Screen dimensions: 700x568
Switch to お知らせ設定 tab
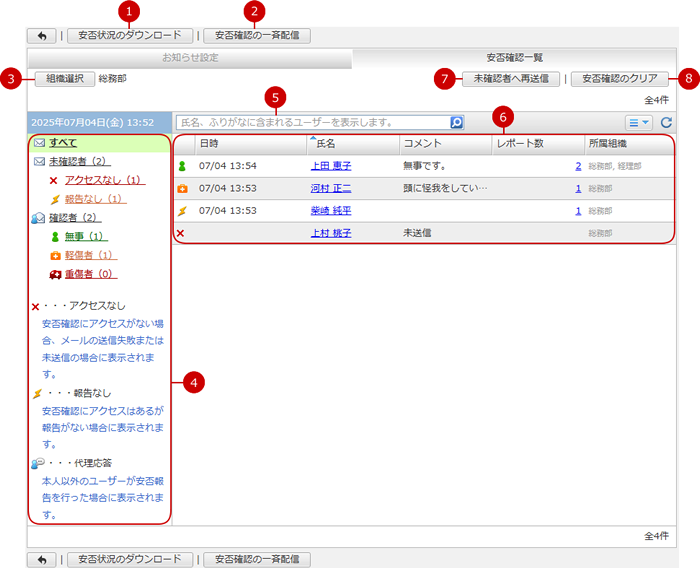coord(190,58)
